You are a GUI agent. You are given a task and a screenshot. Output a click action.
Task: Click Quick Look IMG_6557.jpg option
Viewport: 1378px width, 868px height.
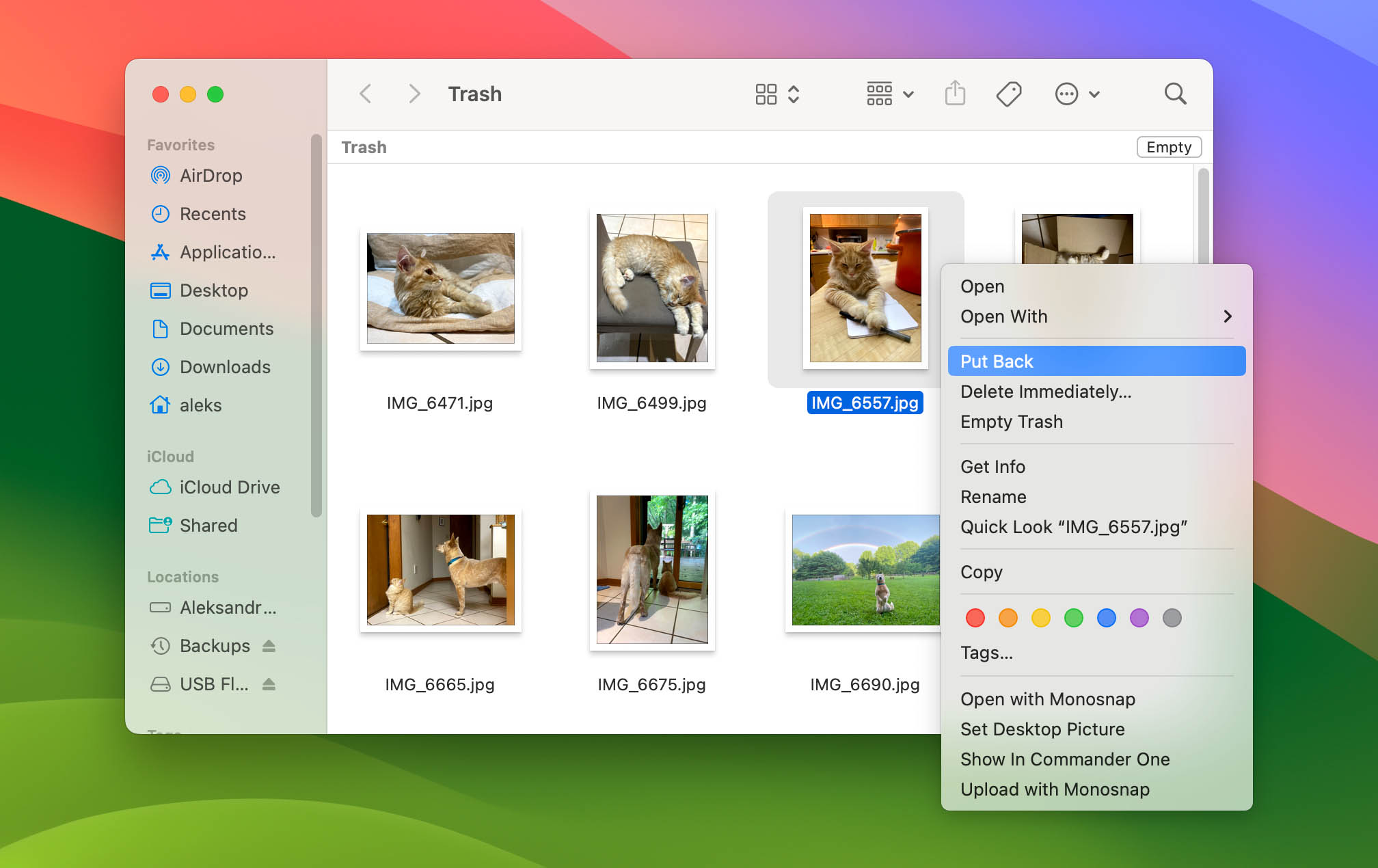(x=1073, y=526)
